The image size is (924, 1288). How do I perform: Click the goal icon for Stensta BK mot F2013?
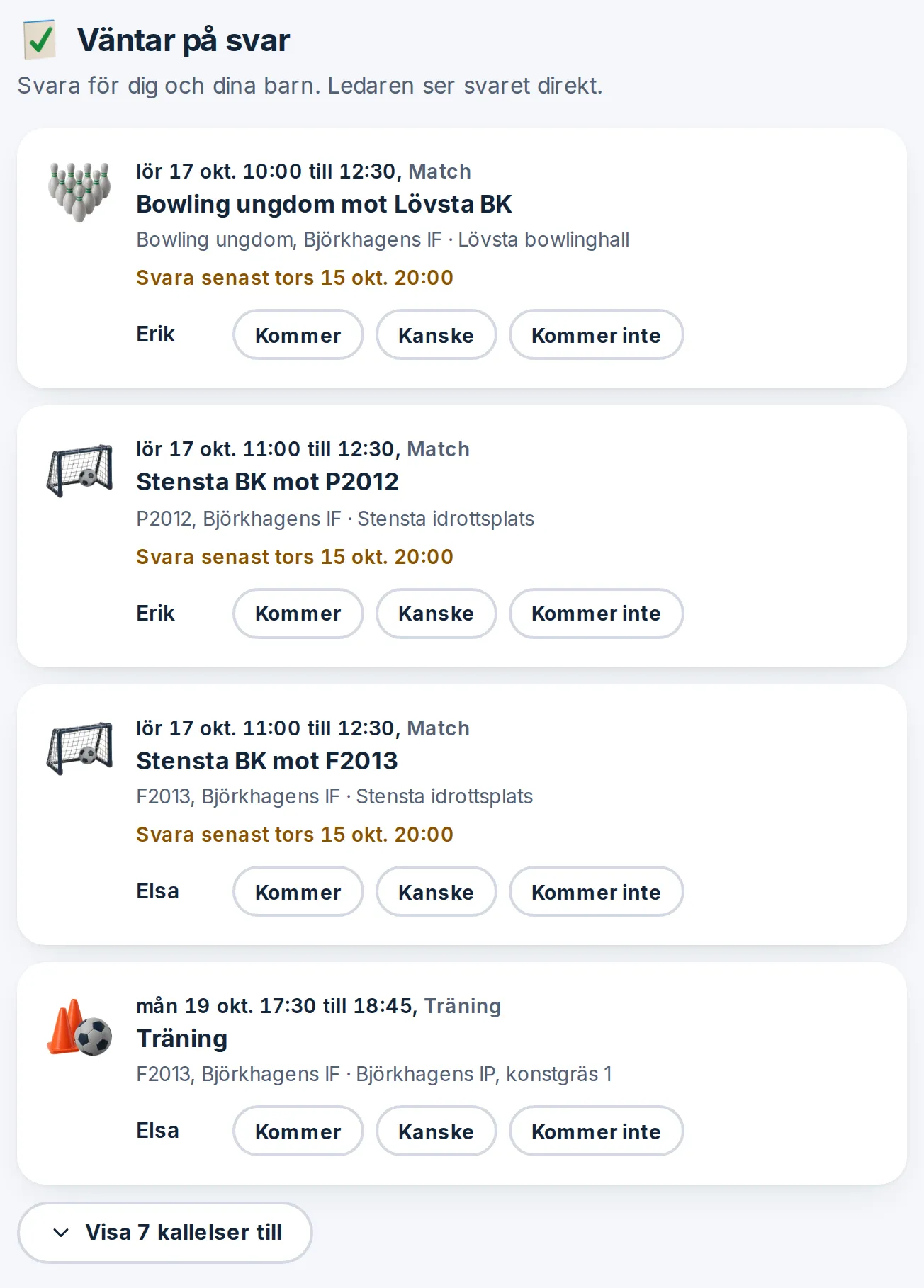[79, 748]
